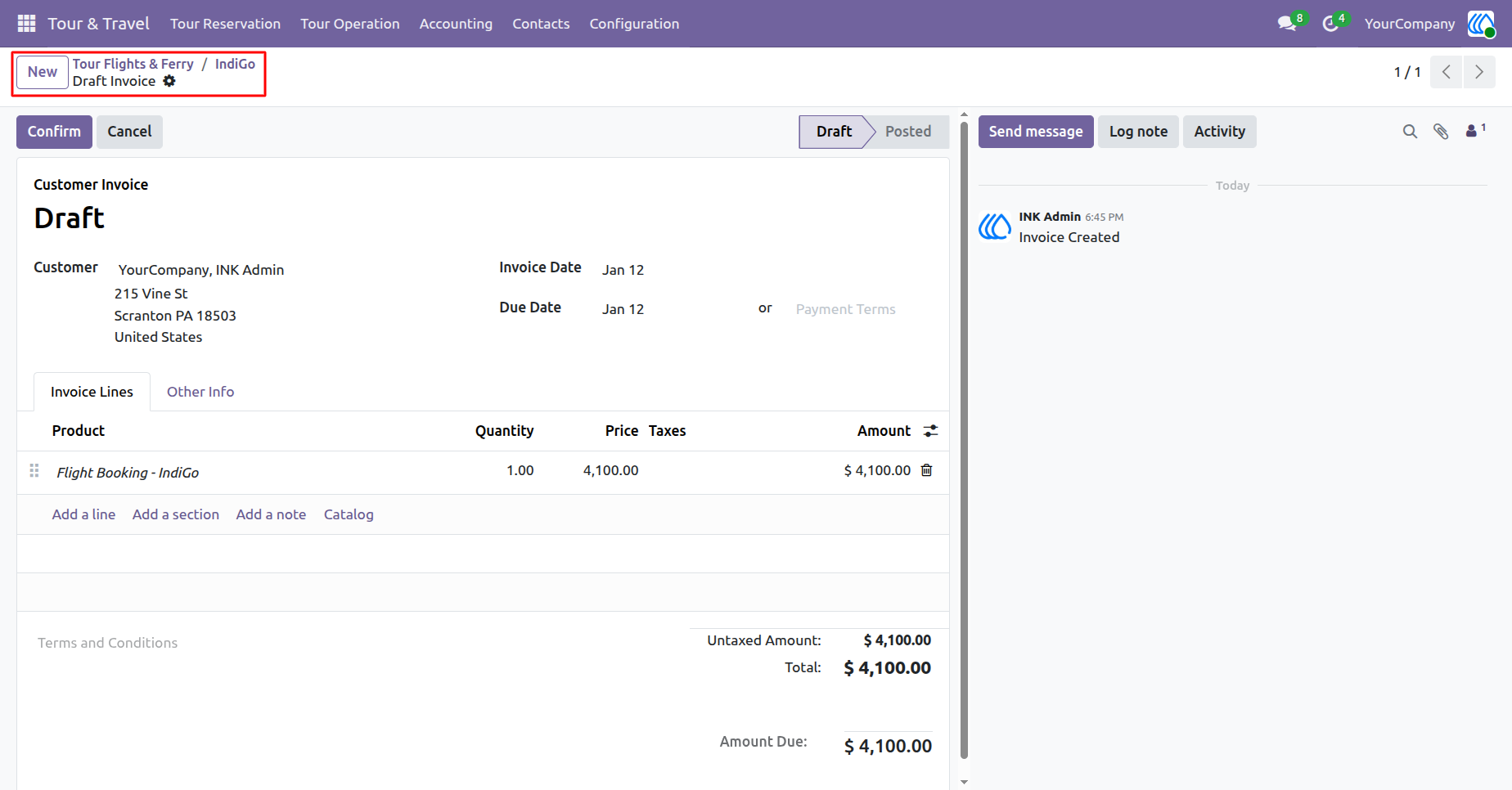
Task: Cancel the invoice
Action: point(129,132)
